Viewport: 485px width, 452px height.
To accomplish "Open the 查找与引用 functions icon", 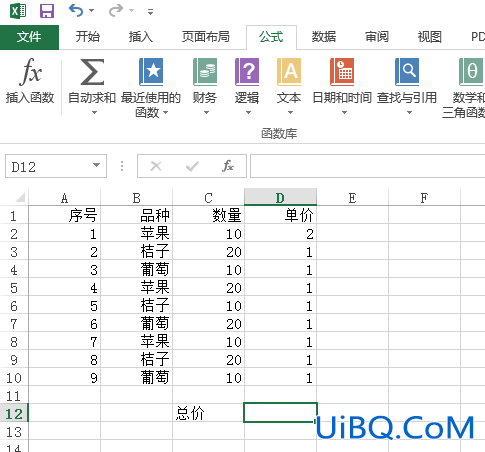I will coord(407,72).
